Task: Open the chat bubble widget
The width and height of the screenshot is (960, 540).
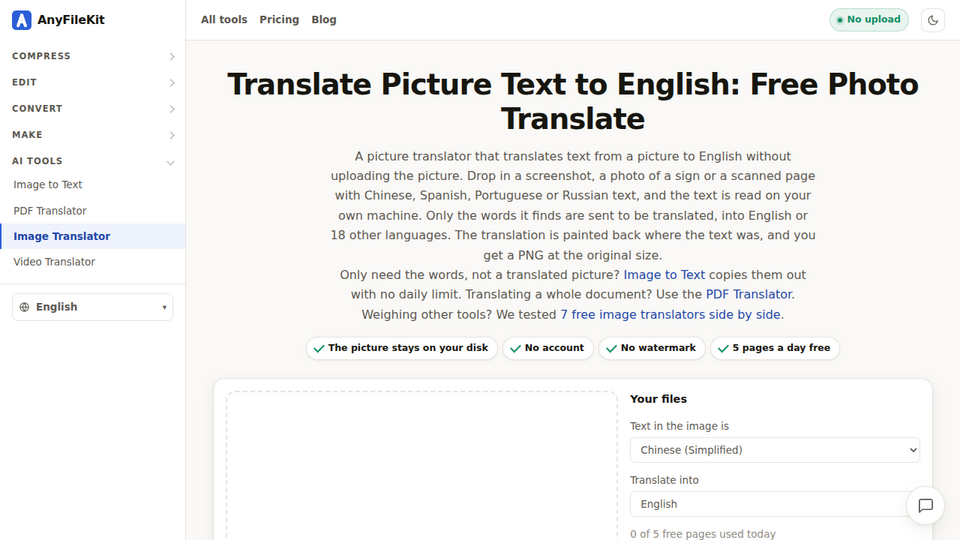Action: (925, 505)
